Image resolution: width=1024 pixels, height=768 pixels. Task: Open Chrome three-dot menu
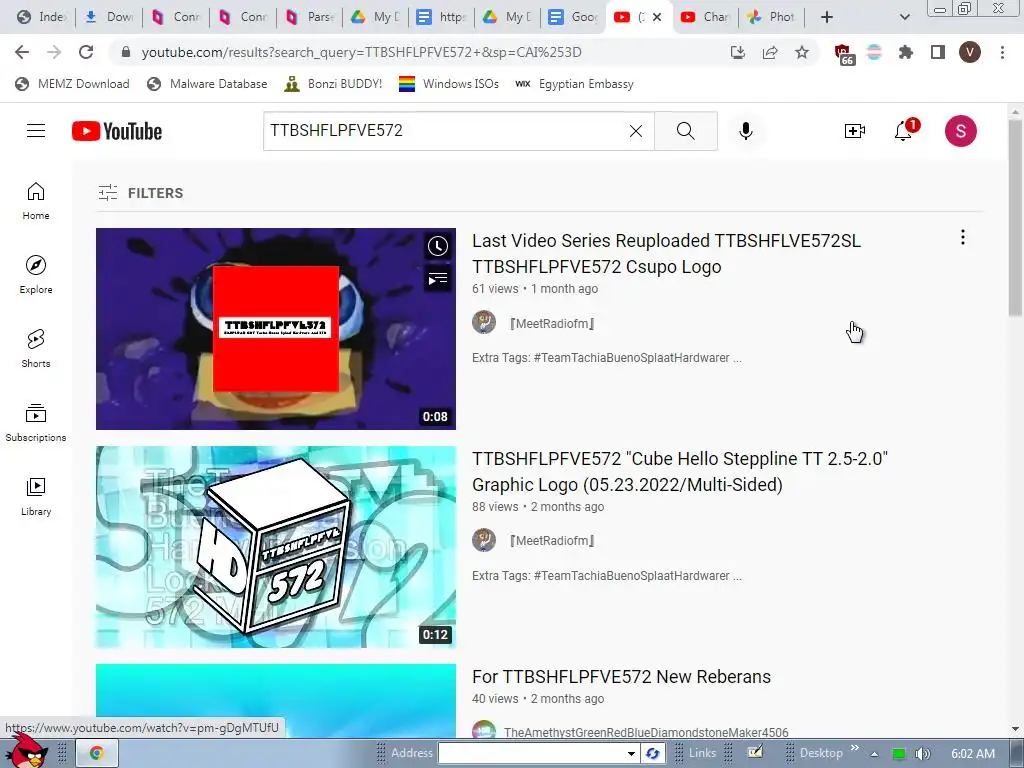click(1002, 52)
